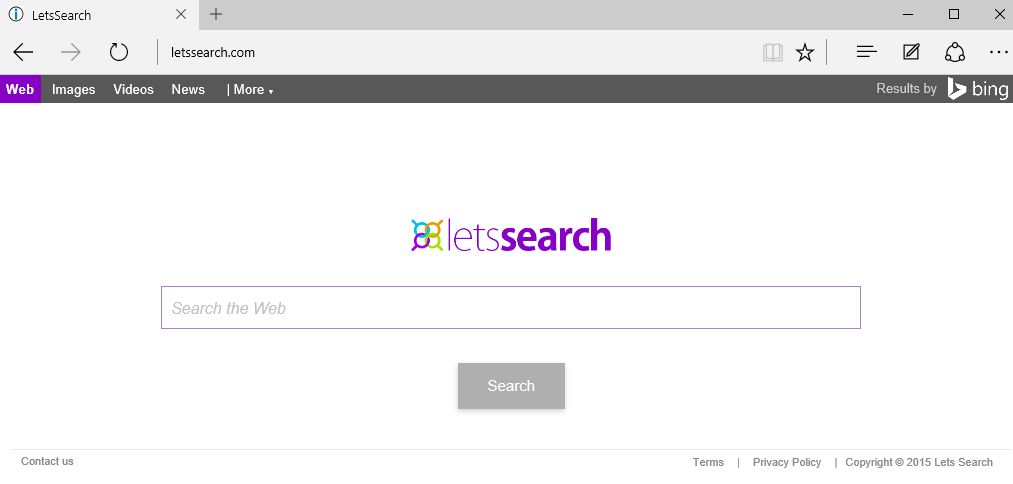Image resolution: width=1013 pixels, height=484 pixels.
Task: Open the Share icon in toolbar
Action: (x=955, y=52)
